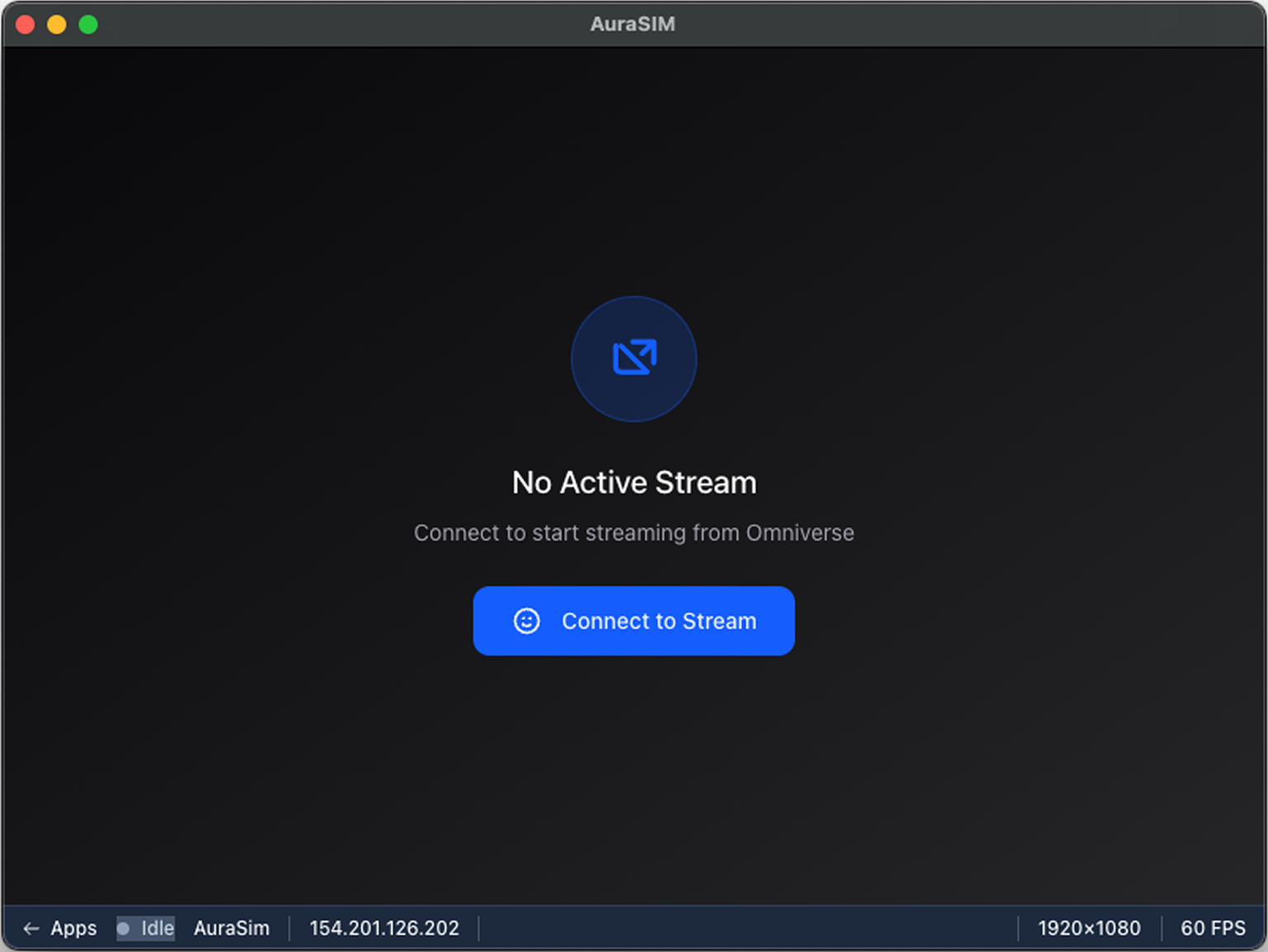The image size is (1268, 952).
Task: Click the no-stream icon in the circle
Action: pos(634,358)
